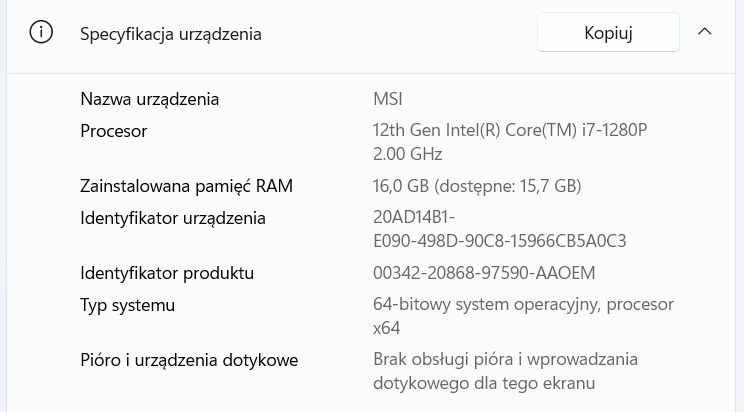The height and width of the screenshot is (412, 744).
Task: Click the 20AD14B1 device ID first line
Action: pos(414,218)
